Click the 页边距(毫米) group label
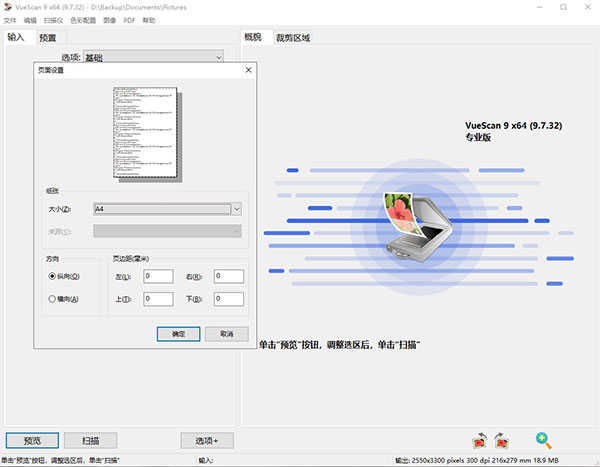This screenshot has width=600, height=467. coord(130,259)
